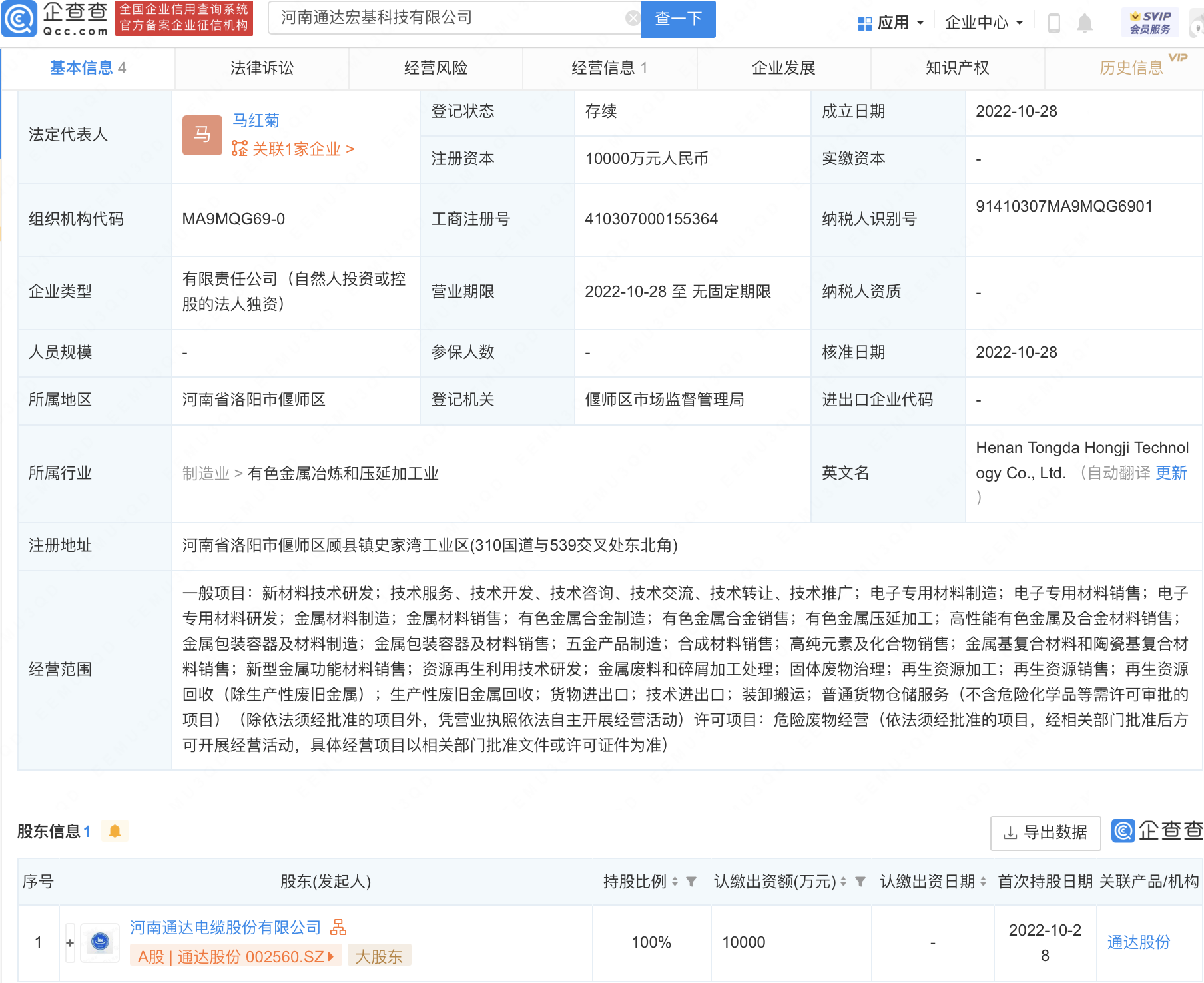Sort by 认缴出资额 arrows

click(x=843, y=882)
